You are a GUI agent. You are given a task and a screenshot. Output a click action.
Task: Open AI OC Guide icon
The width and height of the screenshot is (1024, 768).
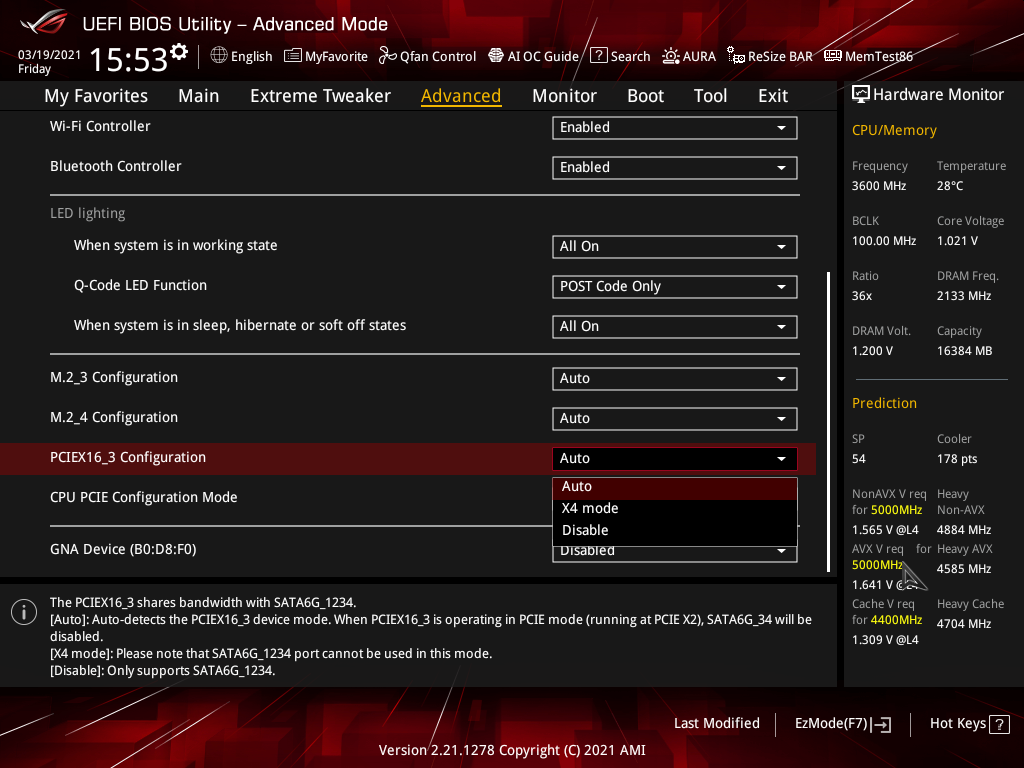coord(496,56)
